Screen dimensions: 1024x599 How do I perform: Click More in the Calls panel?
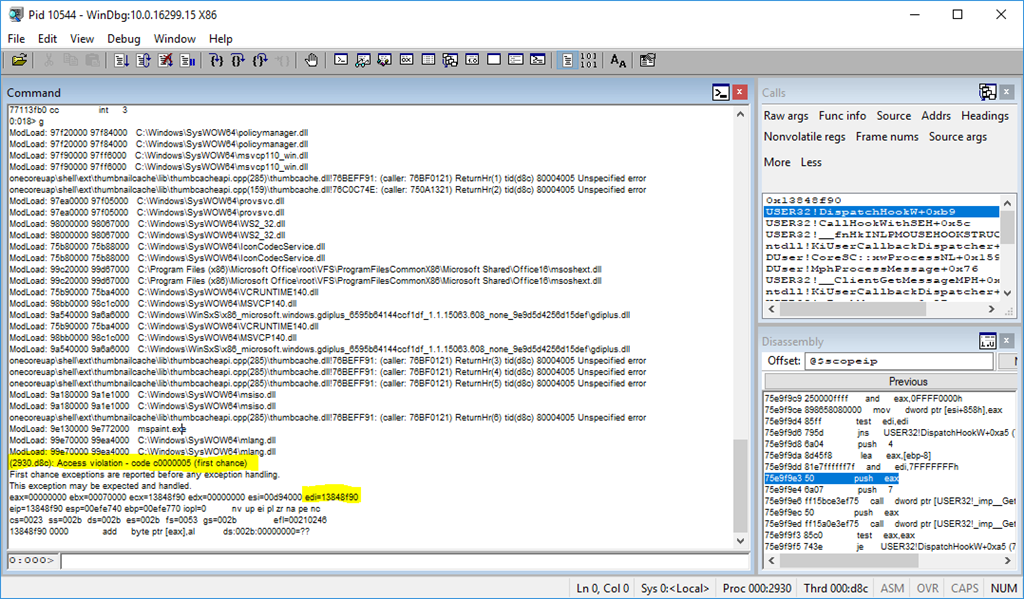(777, 162)
